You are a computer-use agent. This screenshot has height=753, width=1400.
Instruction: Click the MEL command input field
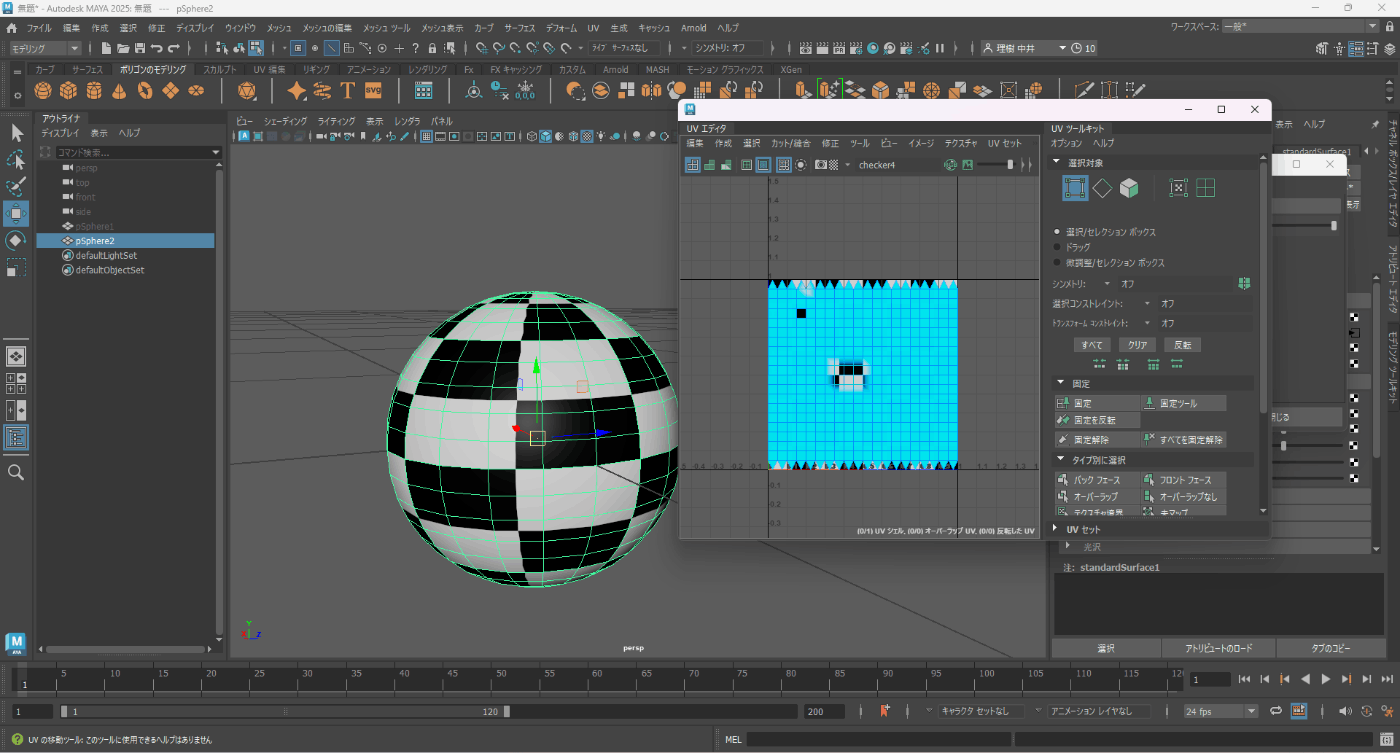877,739
